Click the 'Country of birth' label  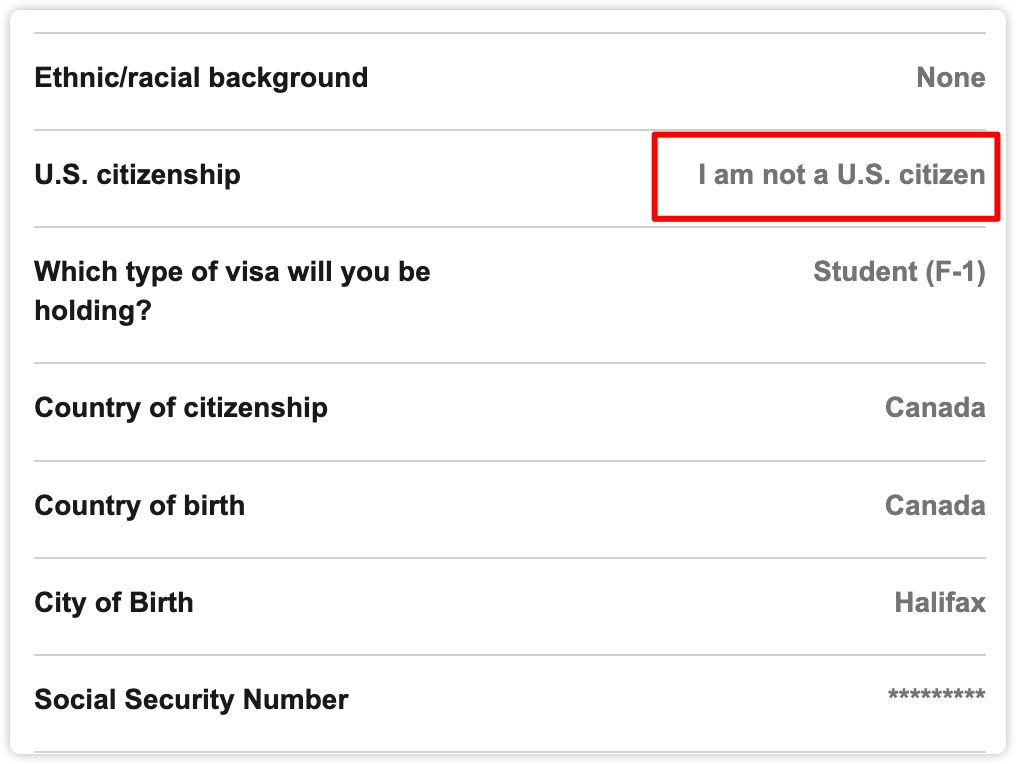coord(139,505)
